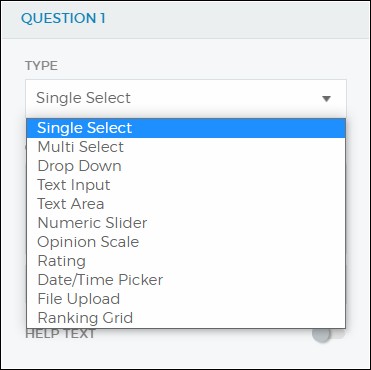The image size is (371, 370).
Task: Click the TYPE combo box showing Single Select
Action: point(186,98)
